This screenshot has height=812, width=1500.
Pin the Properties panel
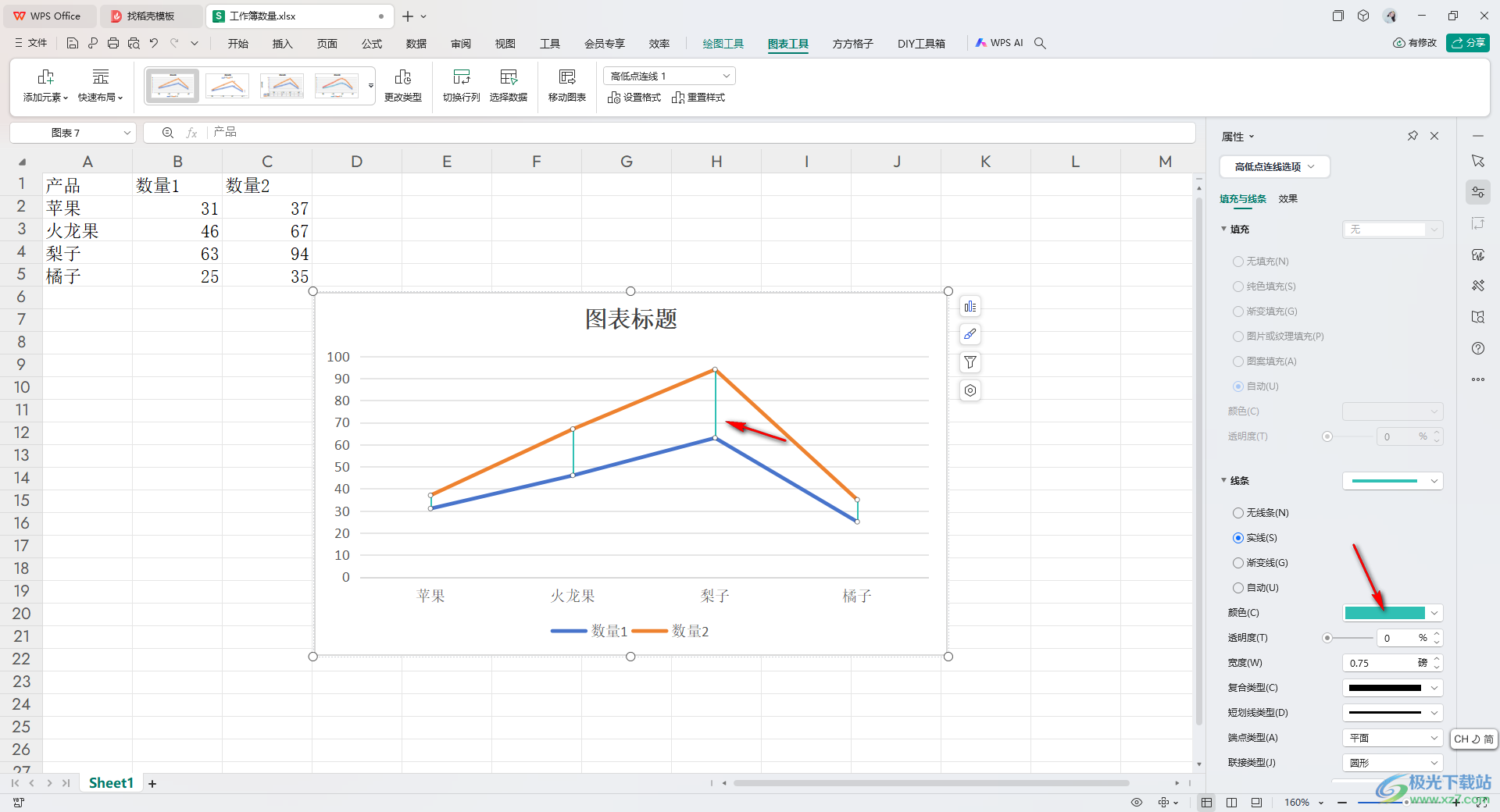(x=1412, y=136)
